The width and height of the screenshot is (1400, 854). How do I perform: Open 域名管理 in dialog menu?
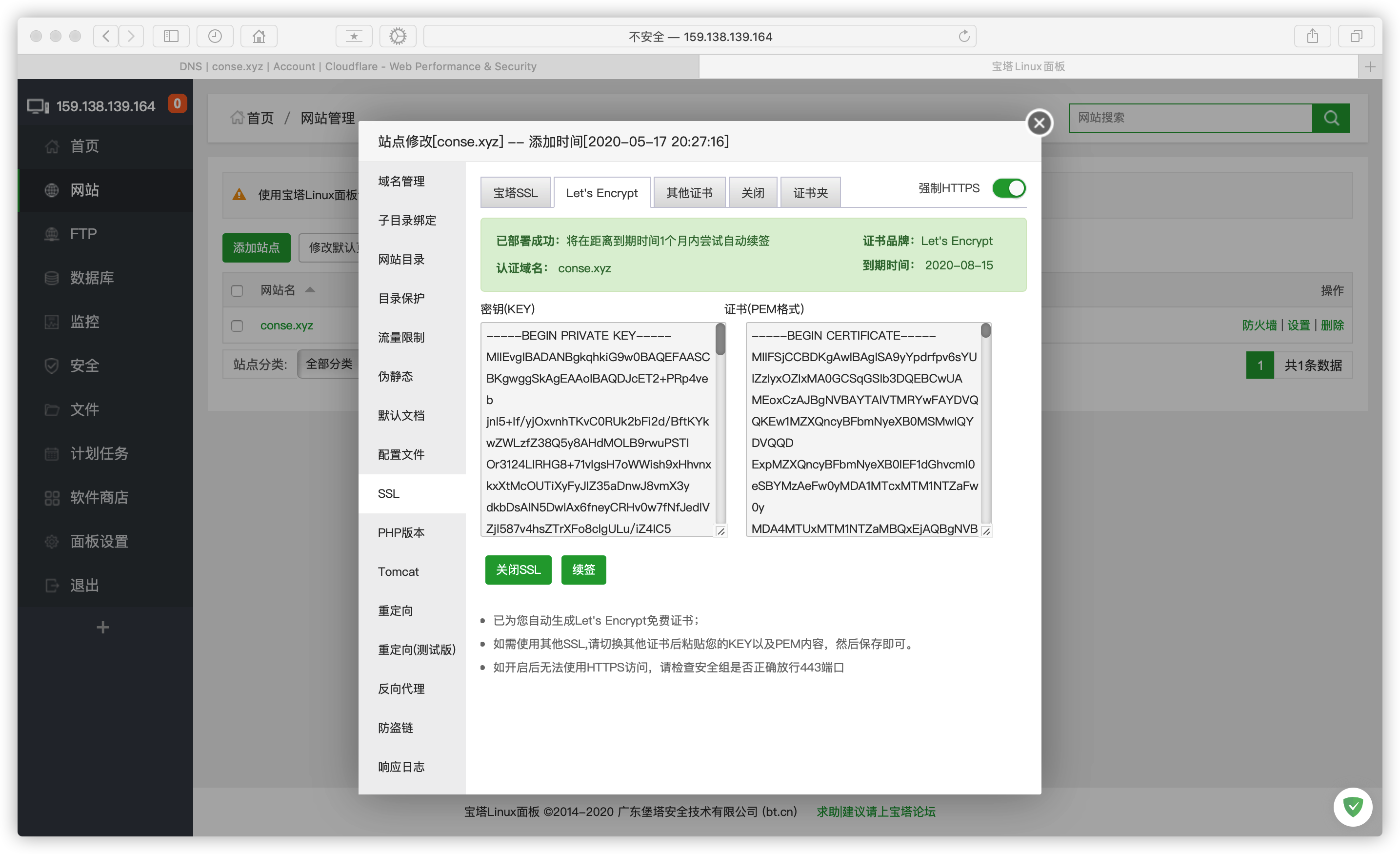click(412, 182)
